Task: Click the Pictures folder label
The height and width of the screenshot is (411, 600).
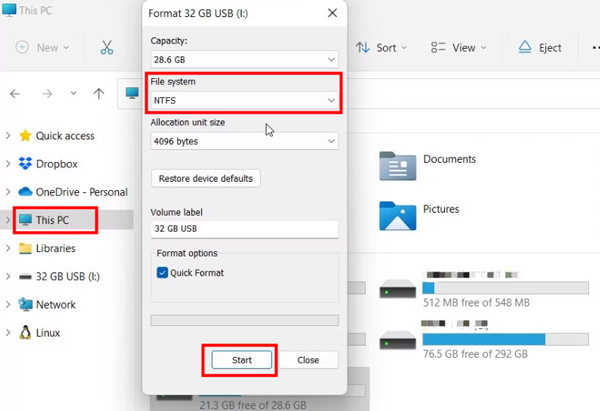Action: point(441,209)
